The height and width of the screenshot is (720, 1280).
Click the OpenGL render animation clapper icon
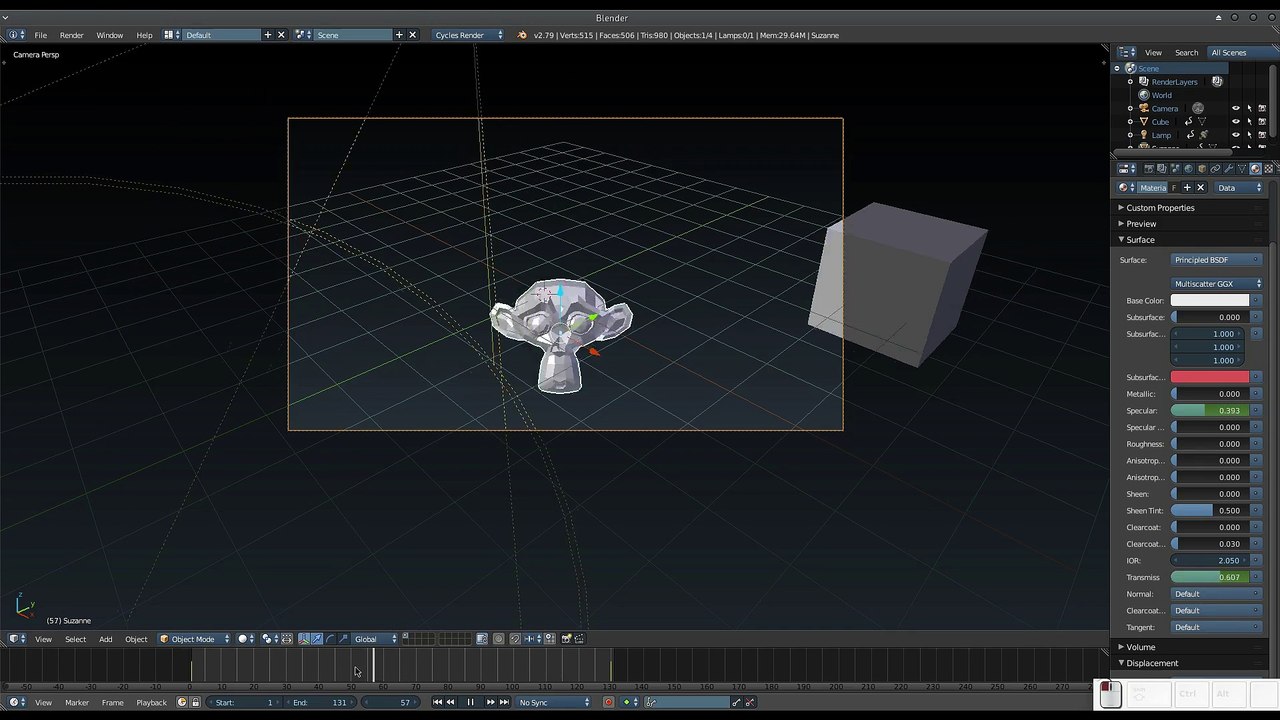[x=579, y=639]
